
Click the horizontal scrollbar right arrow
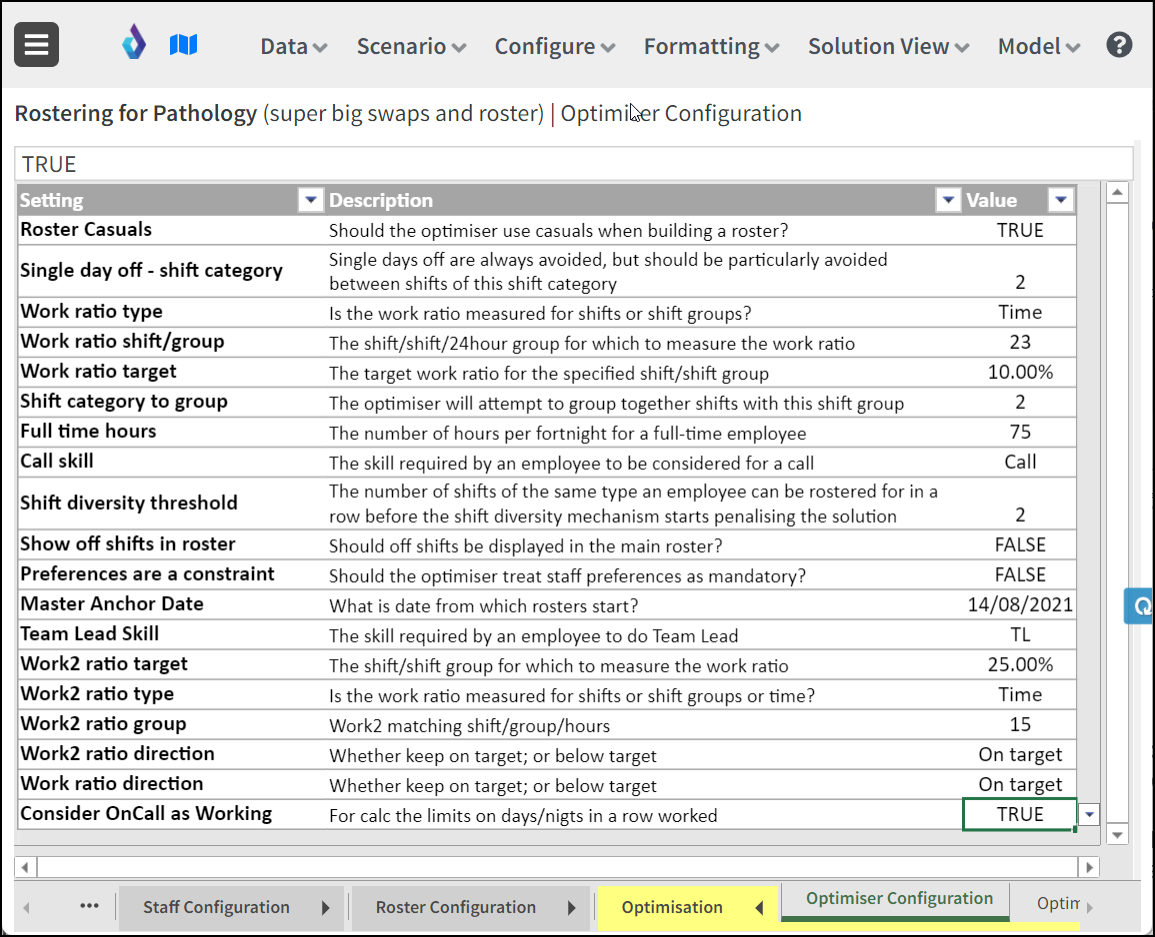(1089, 867)
